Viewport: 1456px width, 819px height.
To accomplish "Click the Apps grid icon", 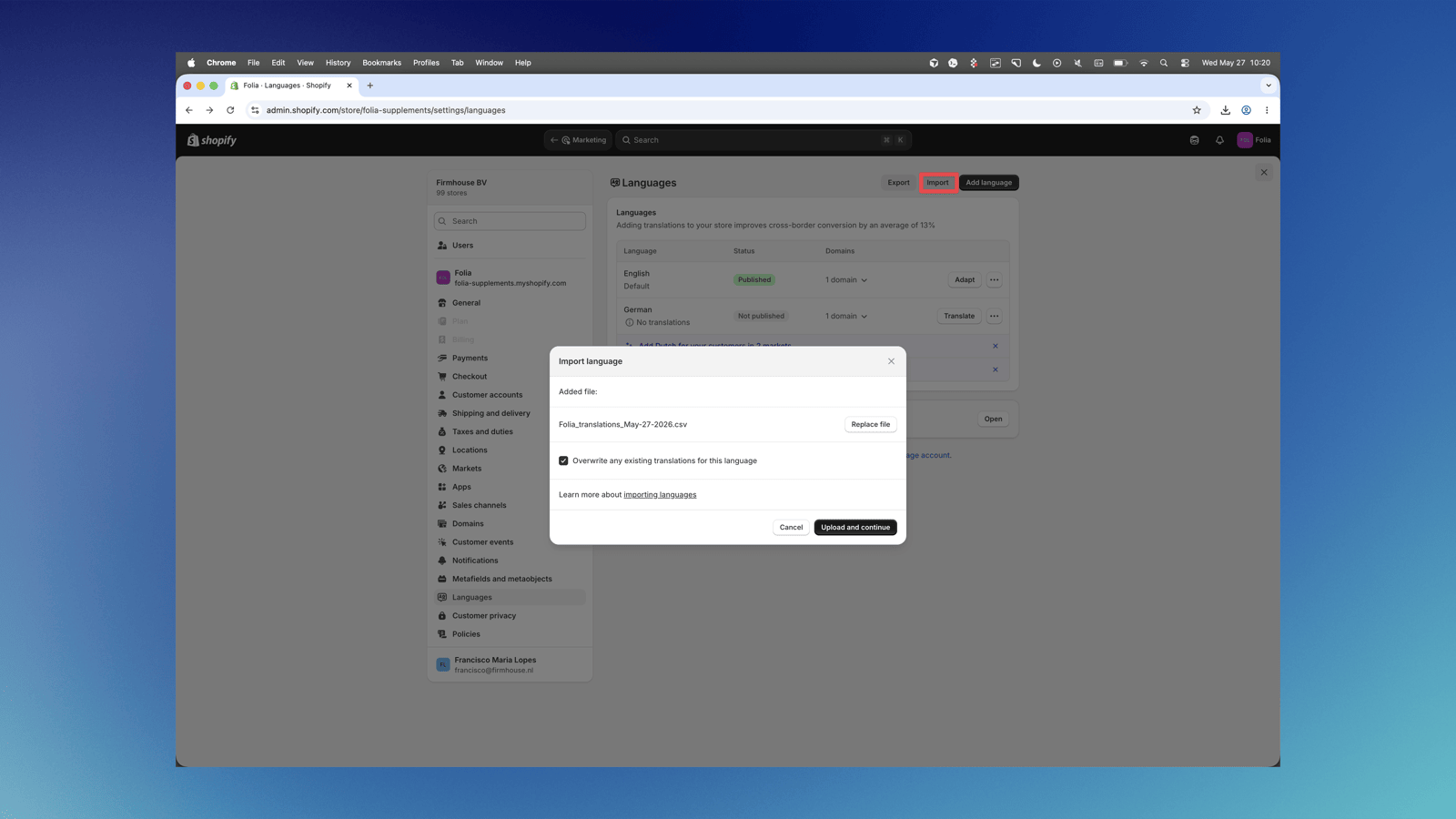I will pyautogui.click(x=442, y=487).
